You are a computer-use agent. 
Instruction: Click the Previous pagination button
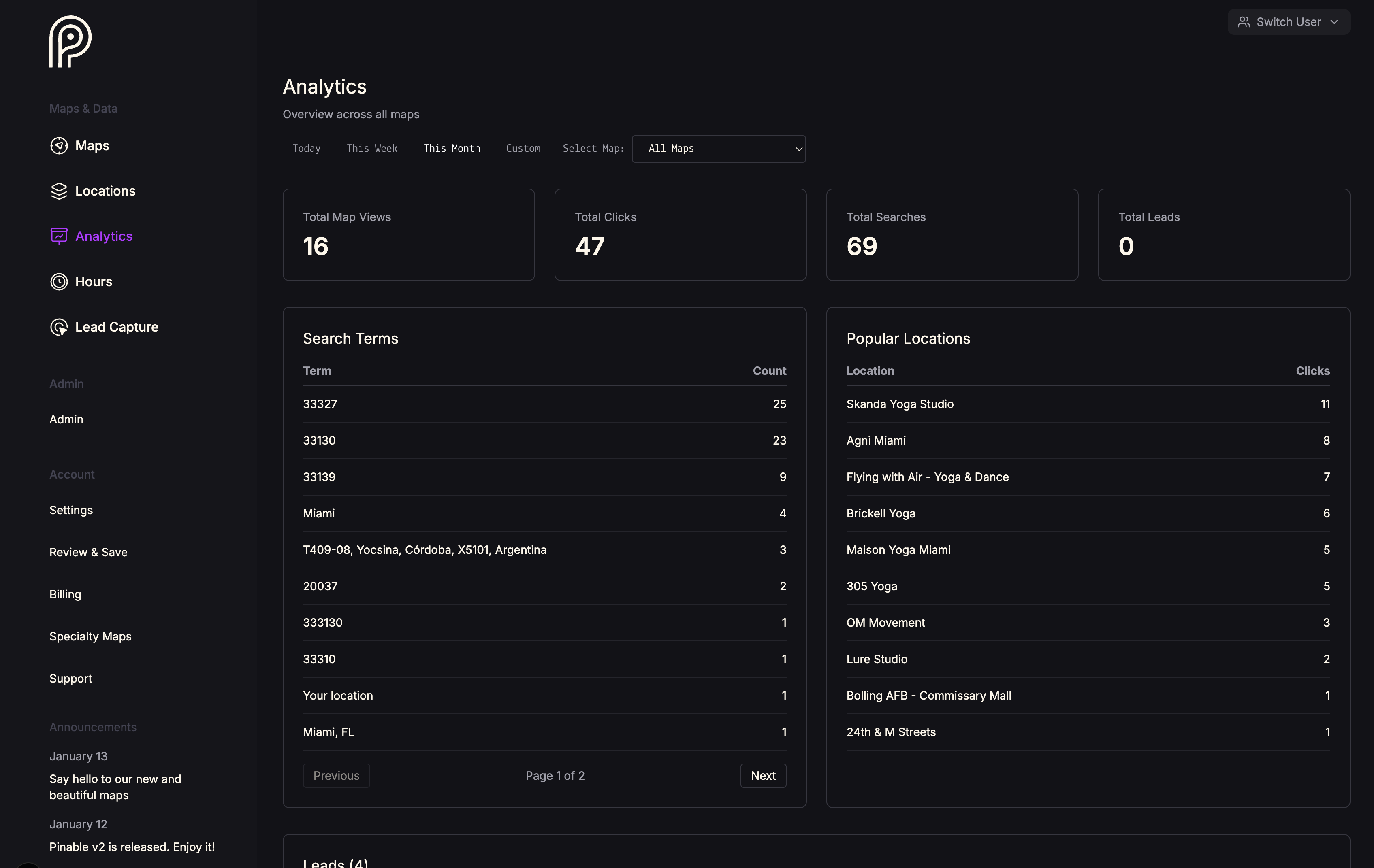tap(336, 776)
